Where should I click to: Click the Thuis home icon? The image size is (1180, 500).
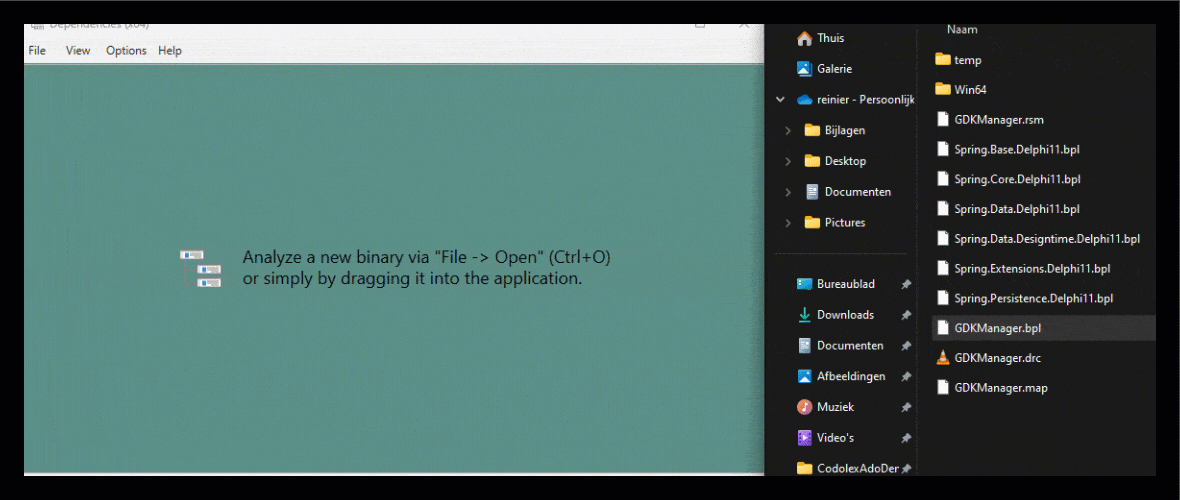[804, 38]
